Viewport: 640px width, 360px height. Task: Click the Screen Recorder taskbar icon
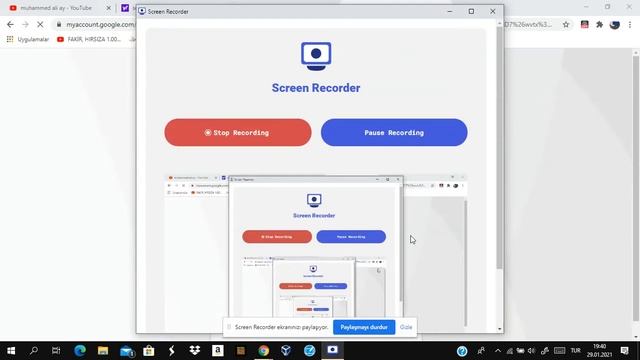(332, 351)
